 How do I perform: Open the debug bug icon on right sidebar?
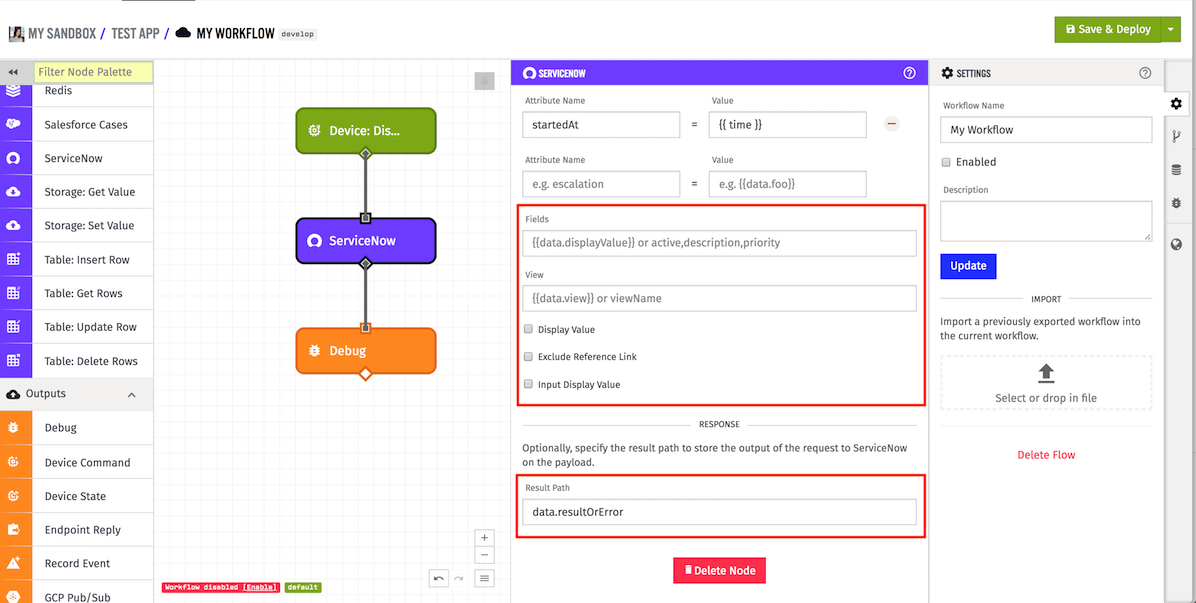[1176, 204]
